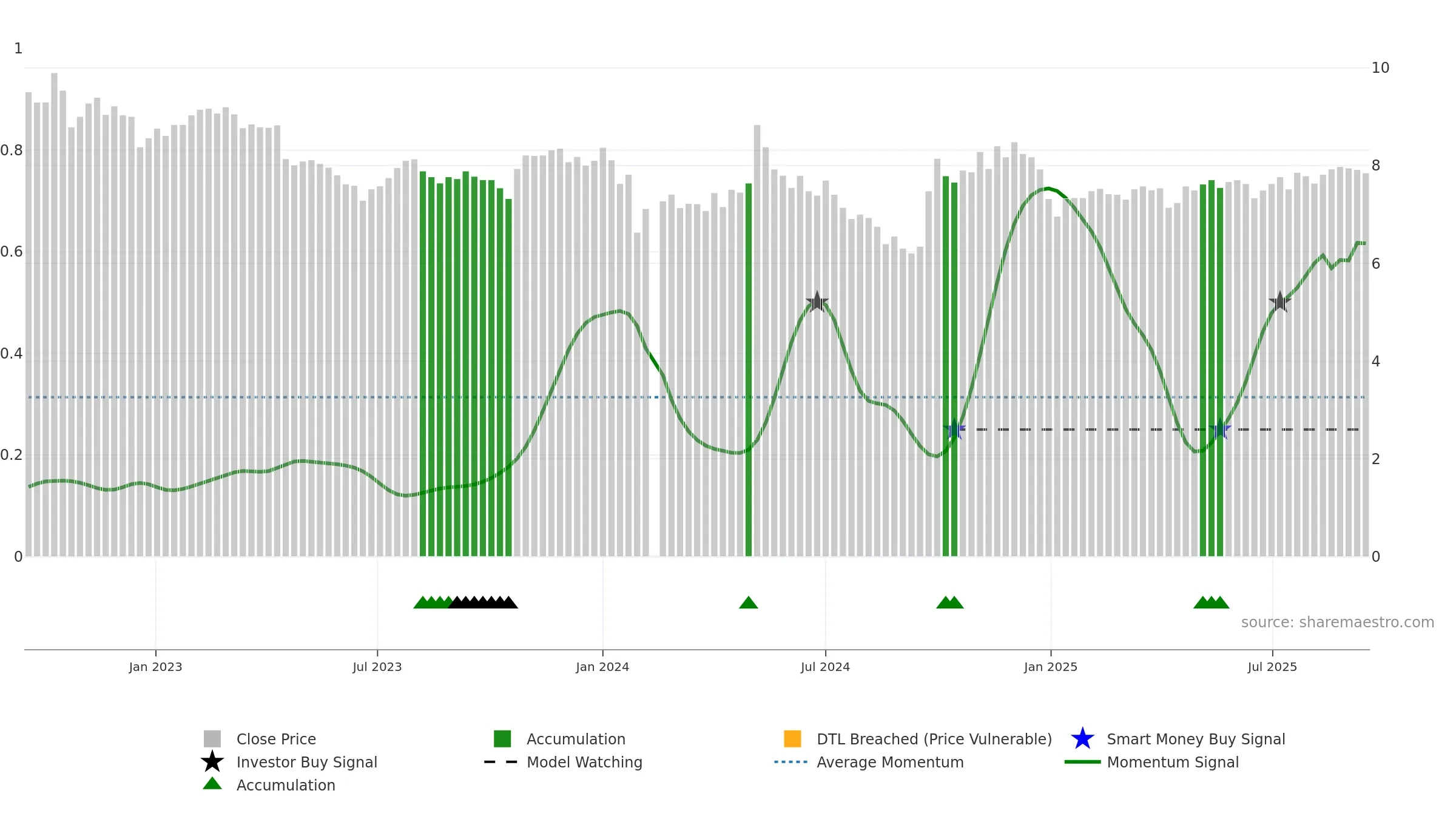Select the investor buy star near Jul 2025
The width and height of the screenshot is (1456, 819).
pyautogui.click(x=1279, y=302)
